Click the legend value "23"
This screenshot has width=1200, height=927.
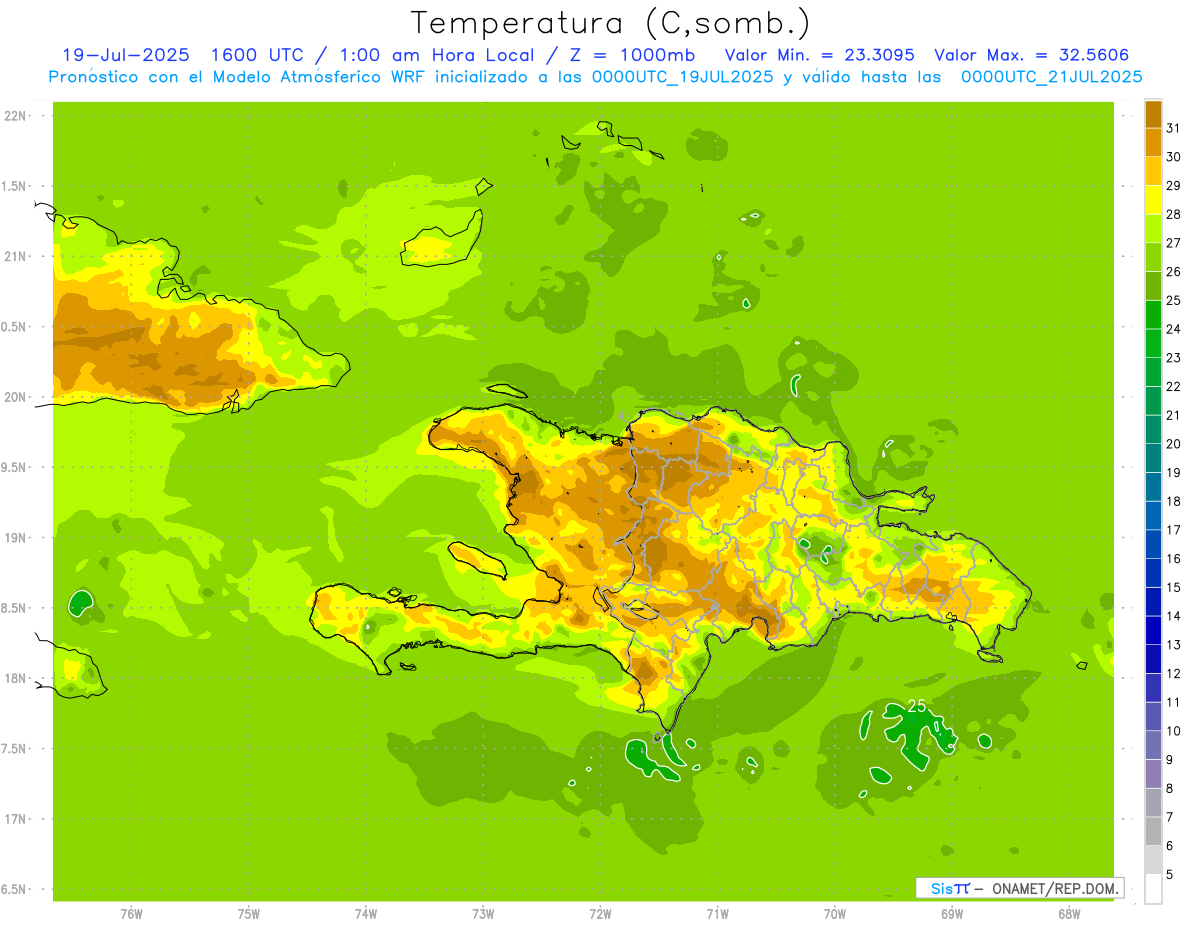point(1174,357)
